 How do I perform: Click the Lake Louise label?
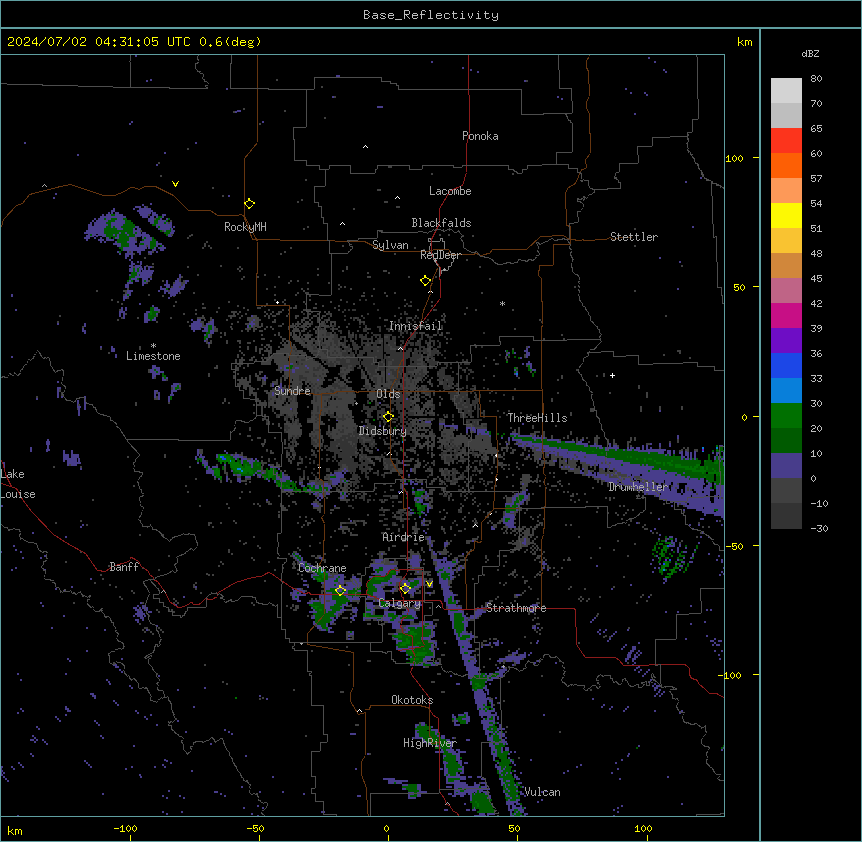pyautogui.click(x=17, y=484)
